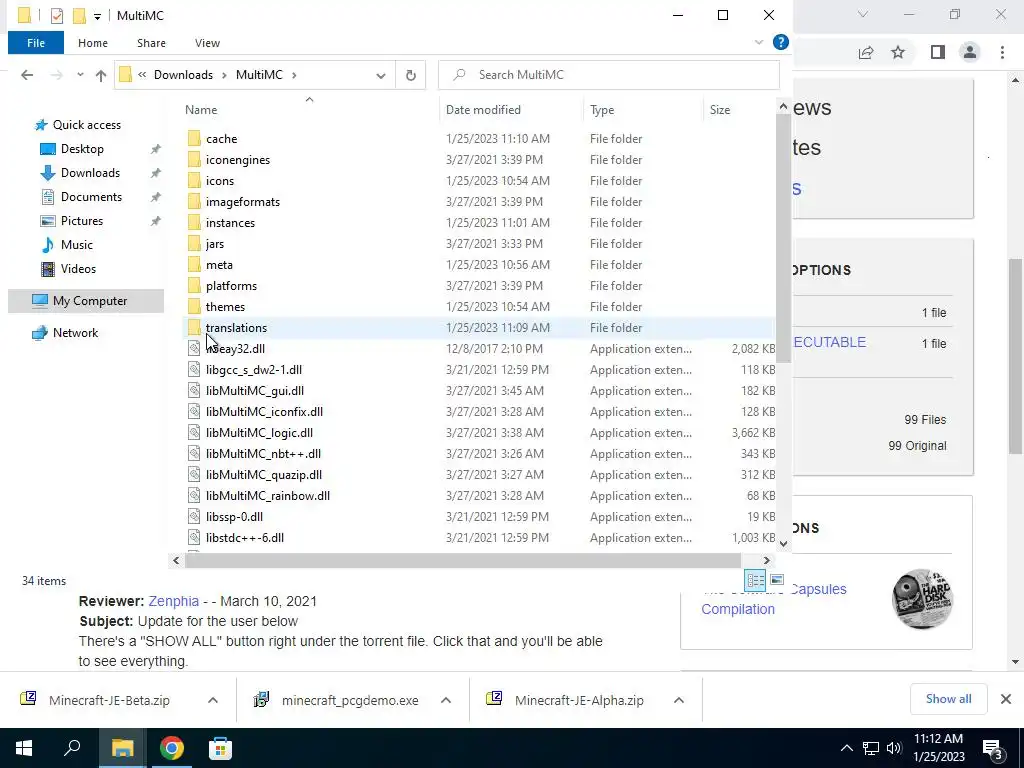Open the File menu tab

click(36, 43)
